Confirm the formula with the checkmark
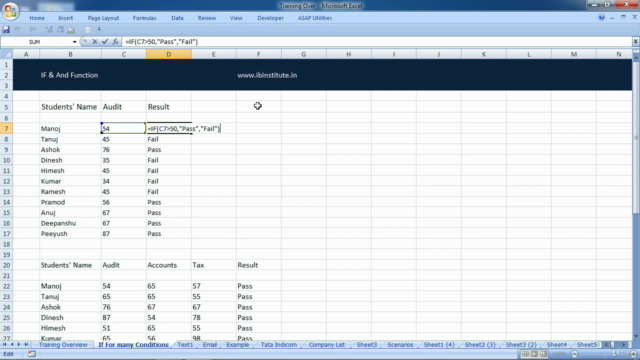This screenshot has height=360, width=640. point(105,42)
